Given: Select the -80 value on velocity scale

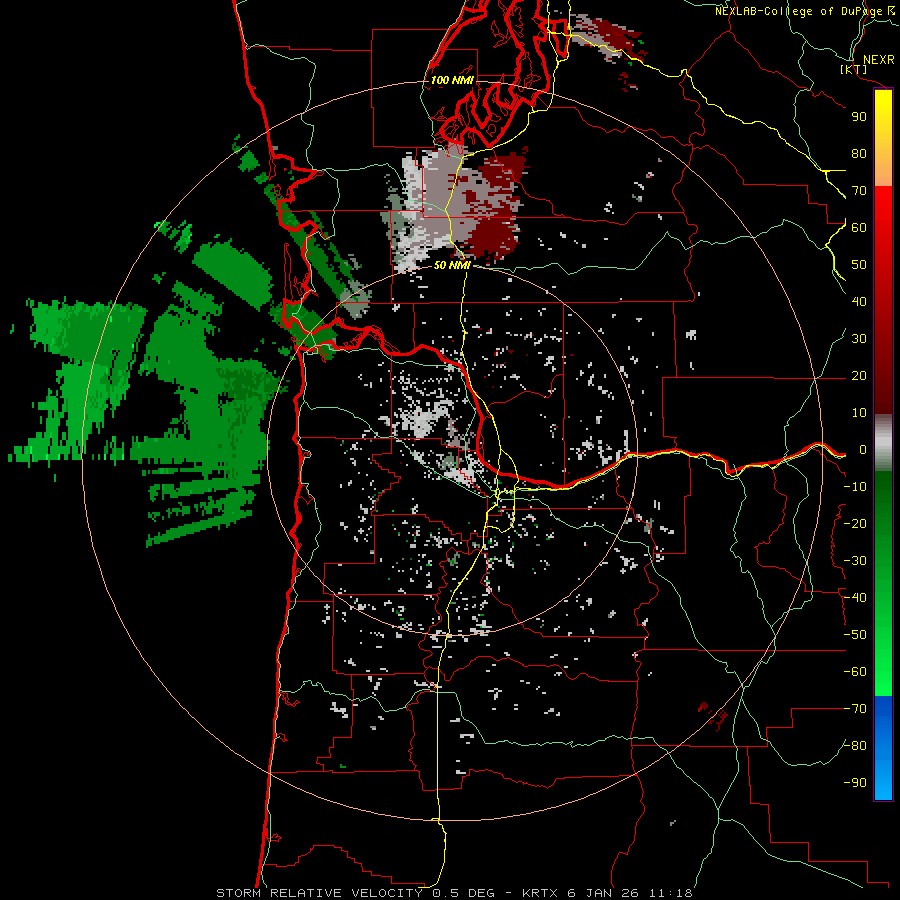Looking at the screenshot, I should (x=855, y=746).
